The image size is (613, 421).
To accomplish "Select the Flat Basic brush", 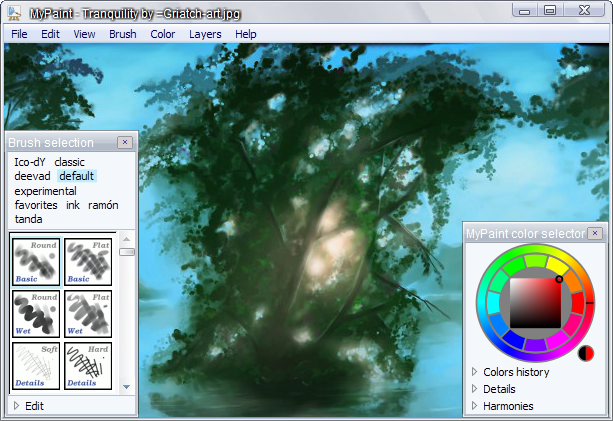I will point(88,262).
